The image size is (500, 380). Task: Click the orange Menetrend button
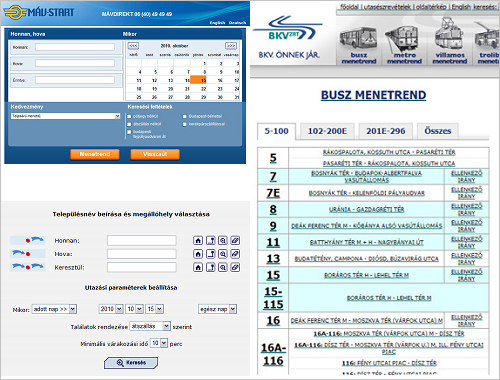point(95,154)
